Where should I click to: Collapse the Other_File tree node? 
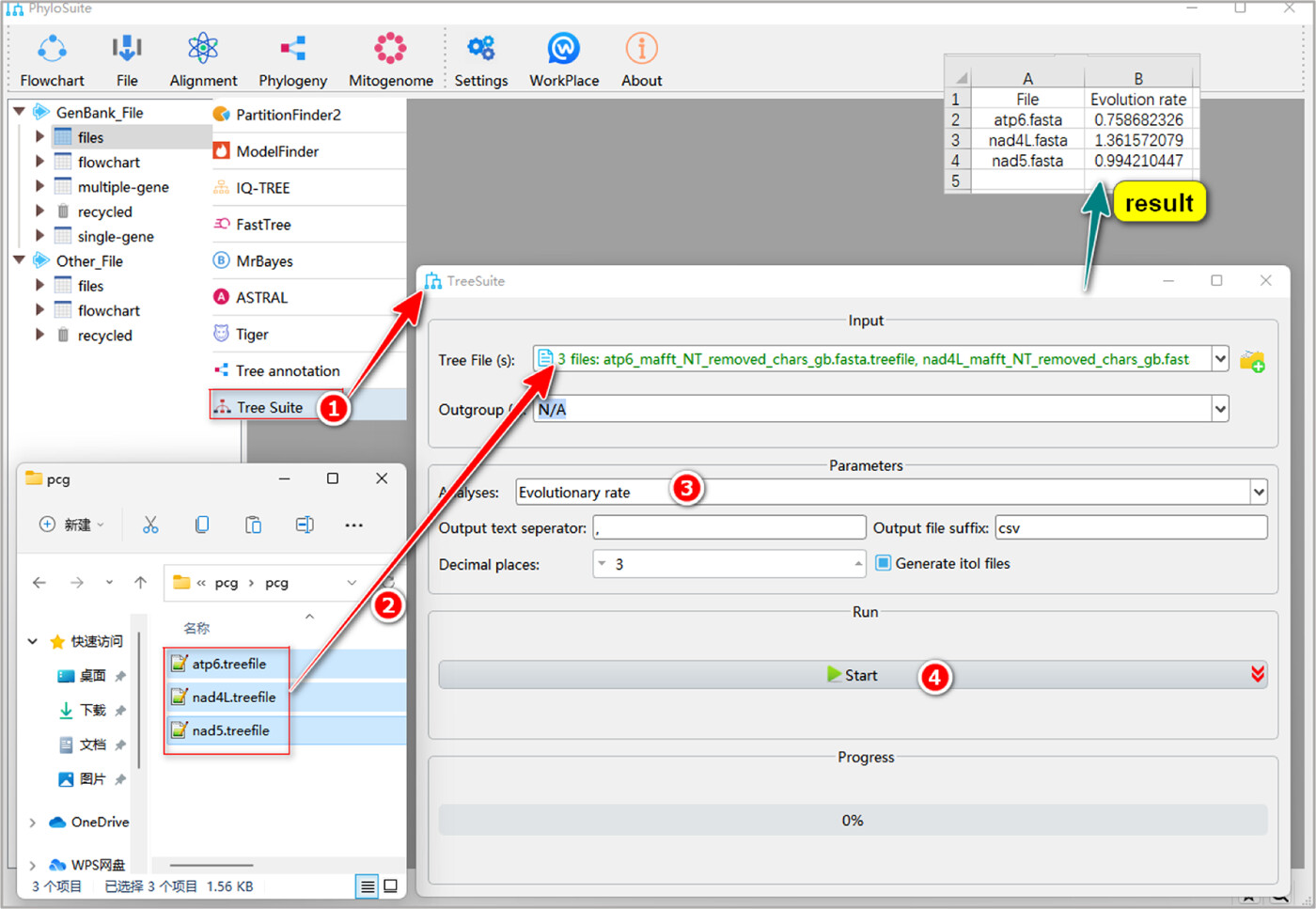coord(19,260)
